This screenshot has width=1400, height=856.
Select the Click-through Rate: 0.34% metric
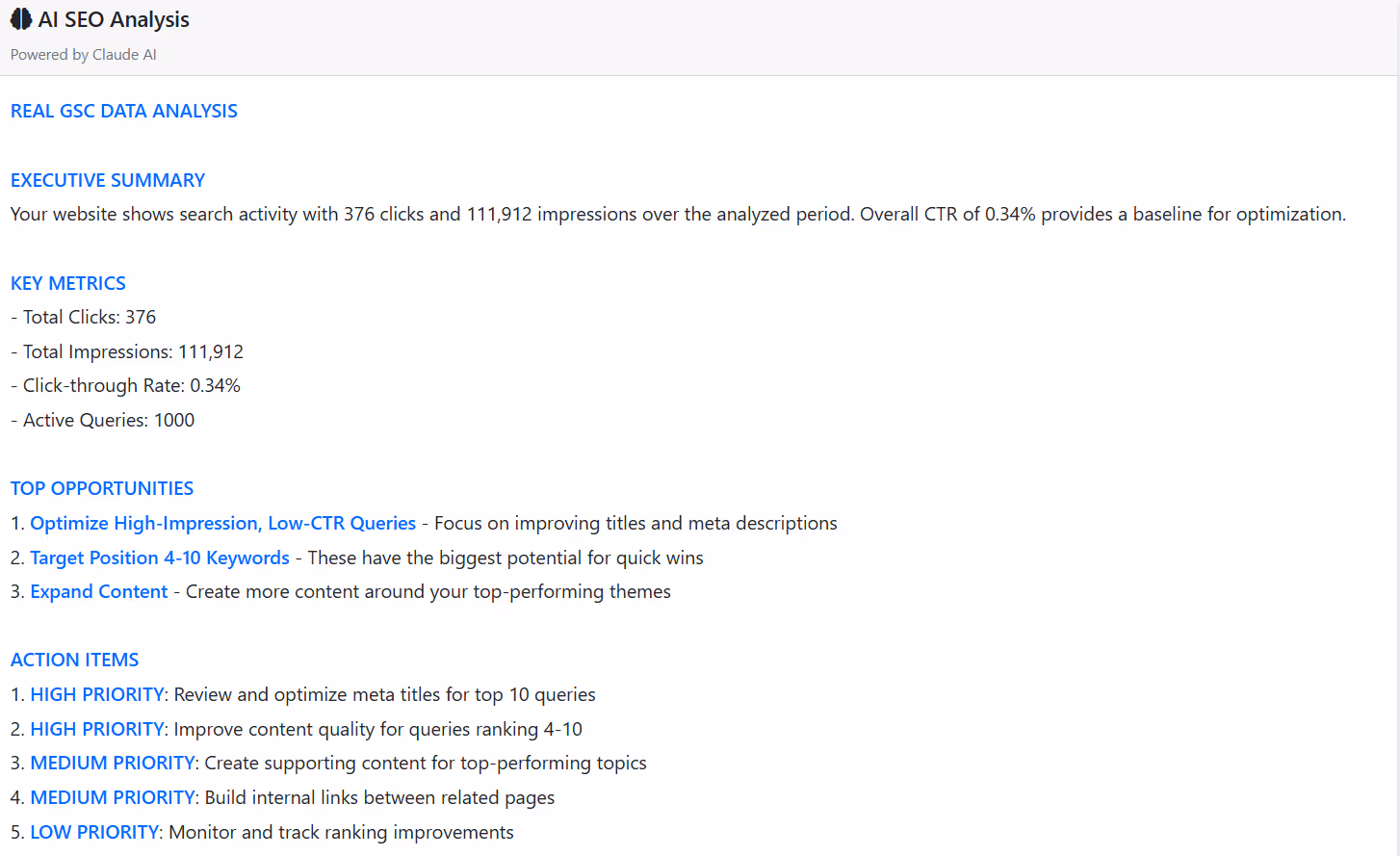125,385
